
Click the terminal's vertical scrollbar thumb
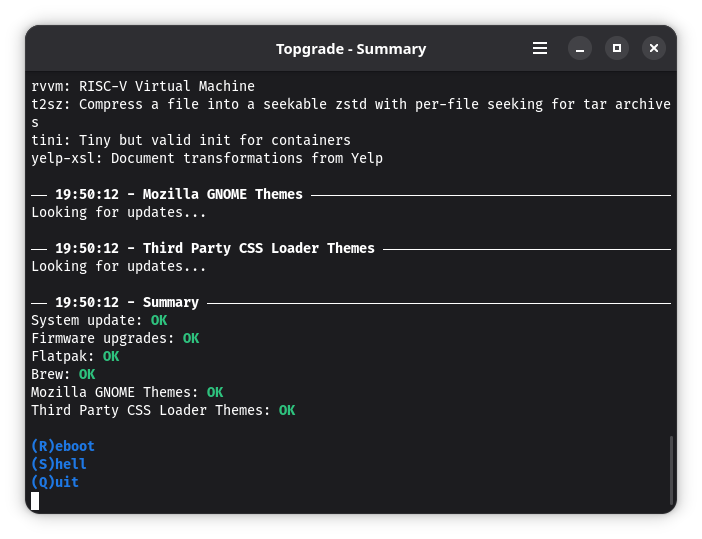click(671, 471)
